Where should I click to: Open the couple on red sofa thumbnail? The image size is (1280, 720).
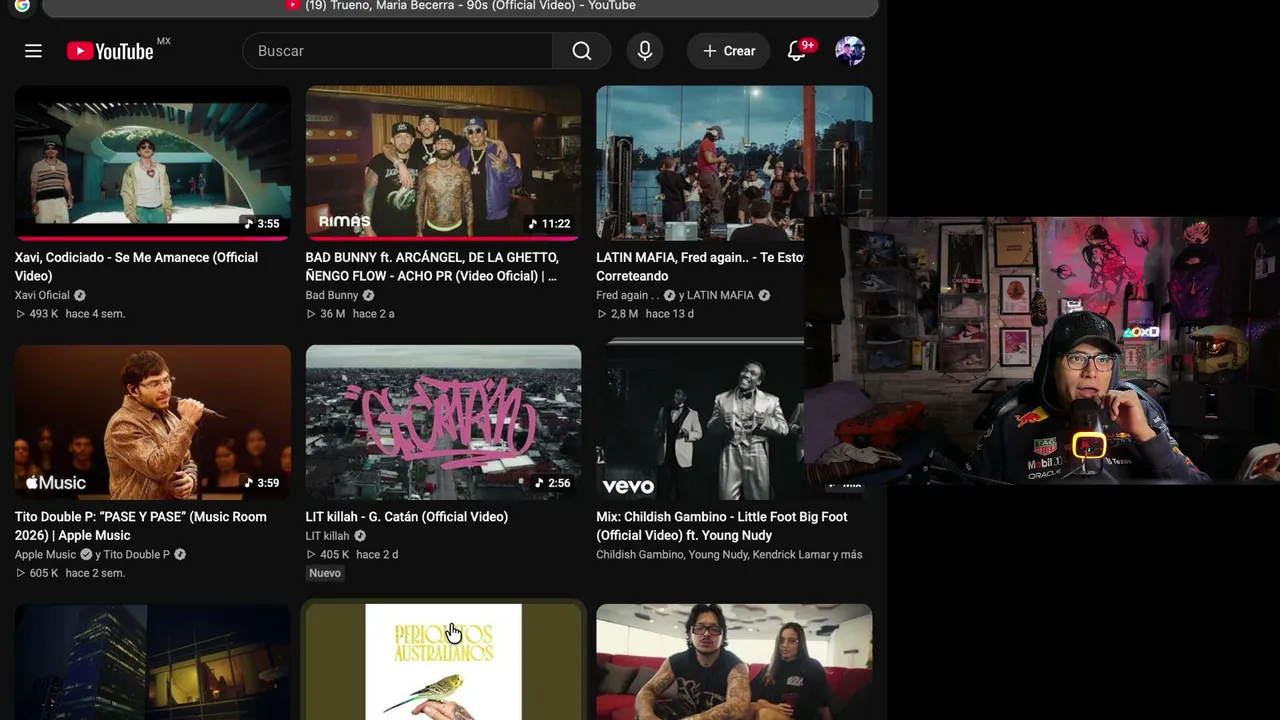[x=734, y=662]
